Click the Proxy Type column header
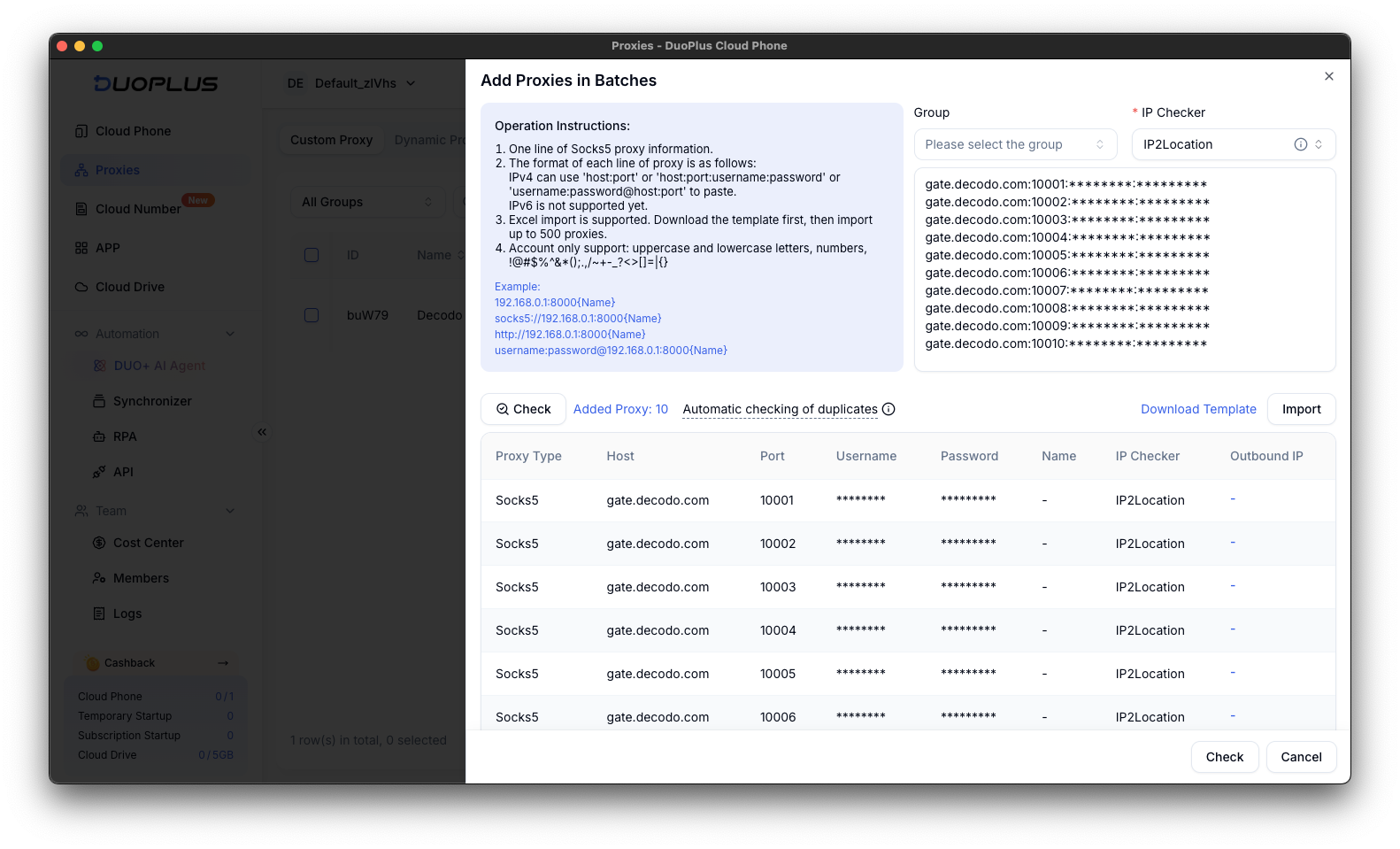The image size is (1400, 849). [528, 456]
